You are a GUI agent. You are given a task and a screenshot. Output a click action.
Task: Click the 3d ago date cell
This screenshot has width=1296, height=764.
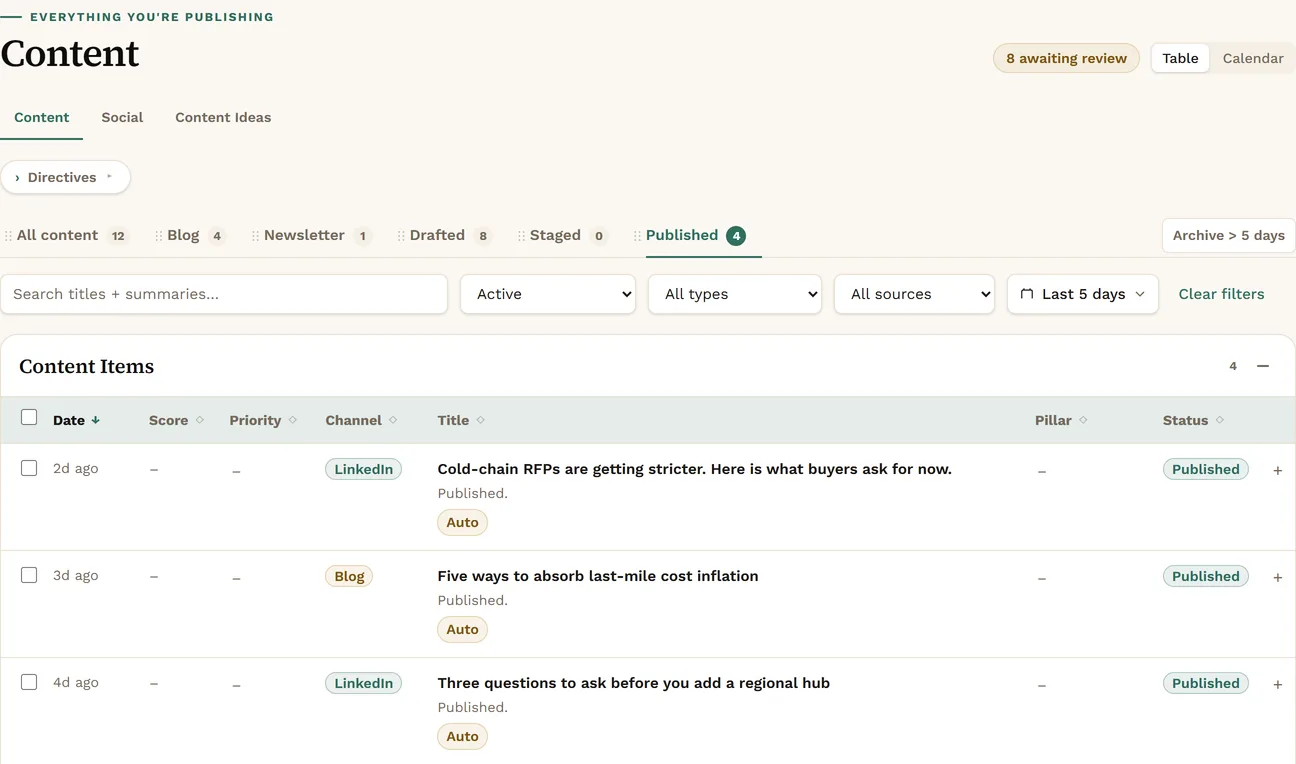pyautogui.click(x=75, y=575)
